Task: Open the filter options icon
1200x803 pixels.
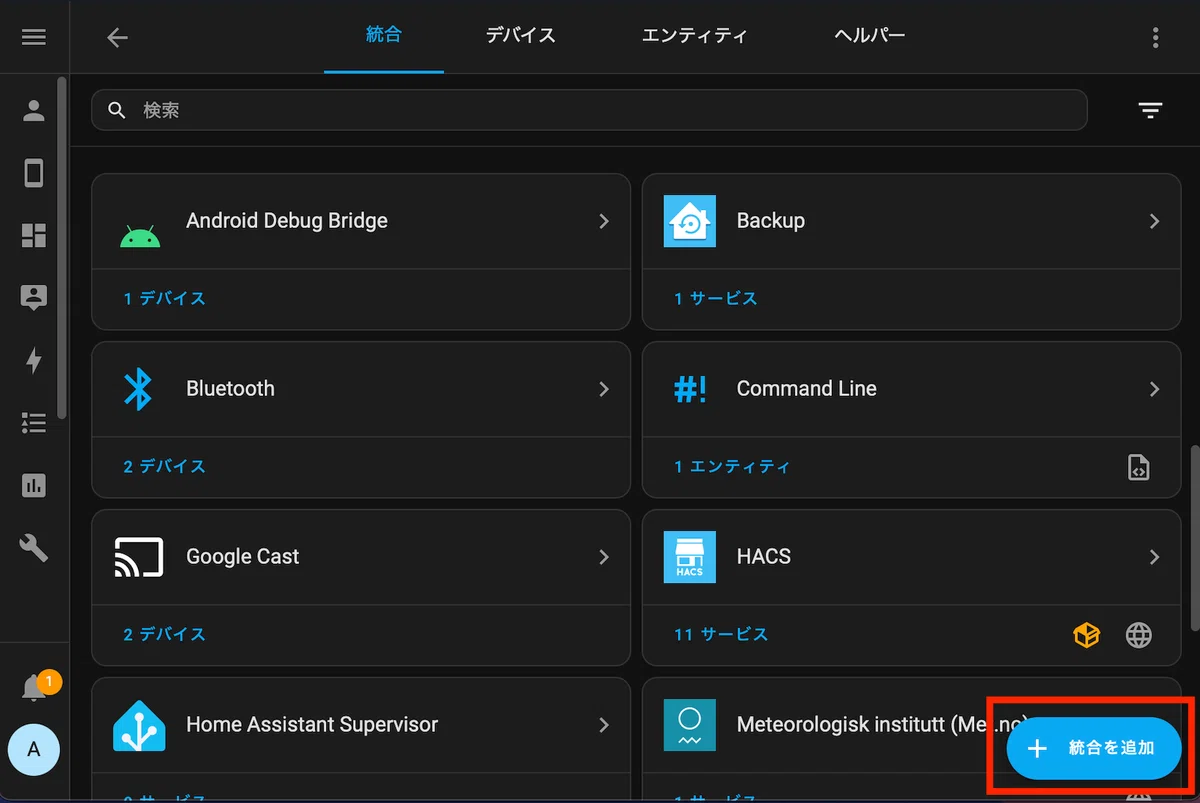Action: [1150, 110]
